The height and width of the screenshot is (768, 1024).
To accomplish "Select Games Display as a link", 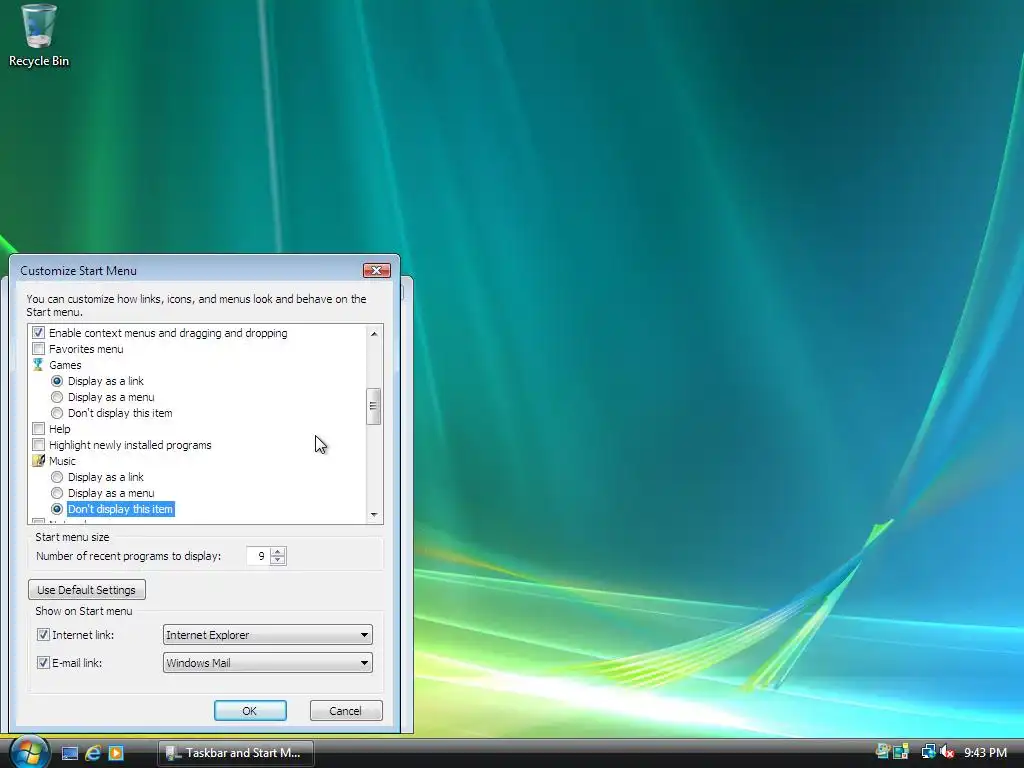I will (57, 381).
